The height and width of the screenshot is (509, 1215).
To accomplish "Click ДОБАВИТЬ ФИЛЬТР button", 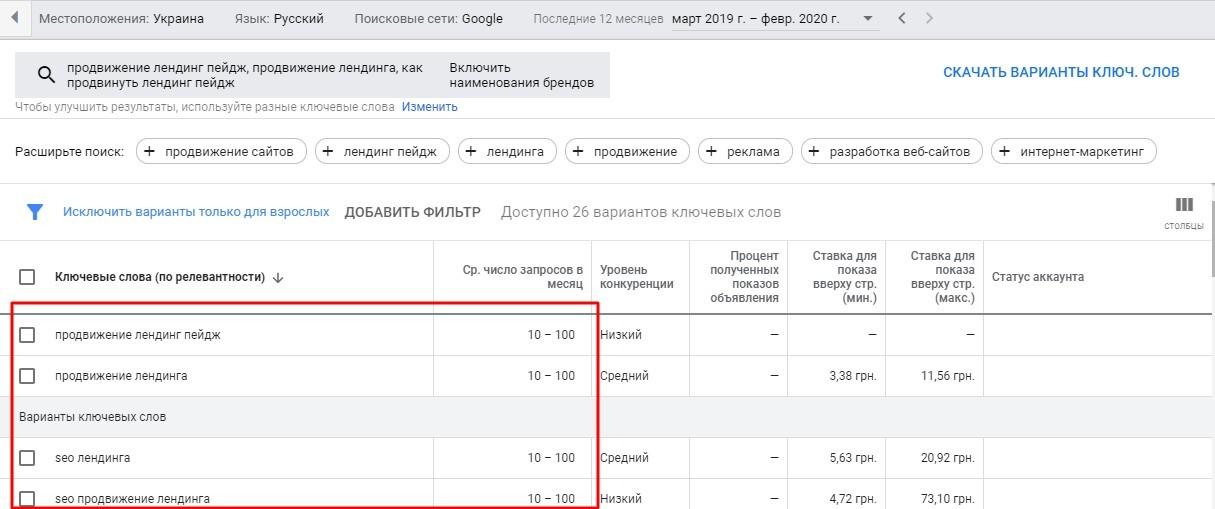I will point(412,212).
